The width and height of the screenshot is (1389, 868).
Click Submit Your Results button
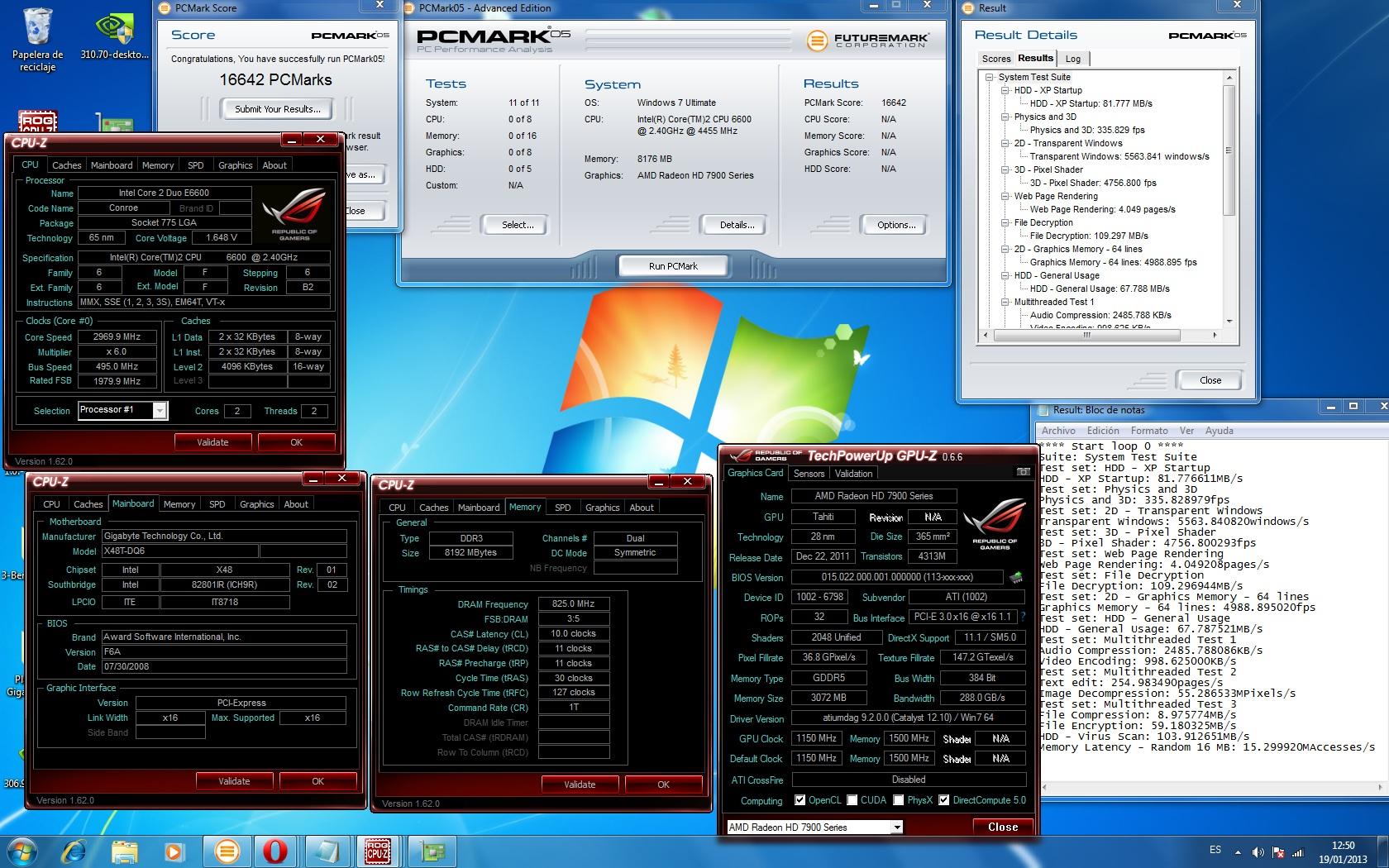[x=277, y=108]
